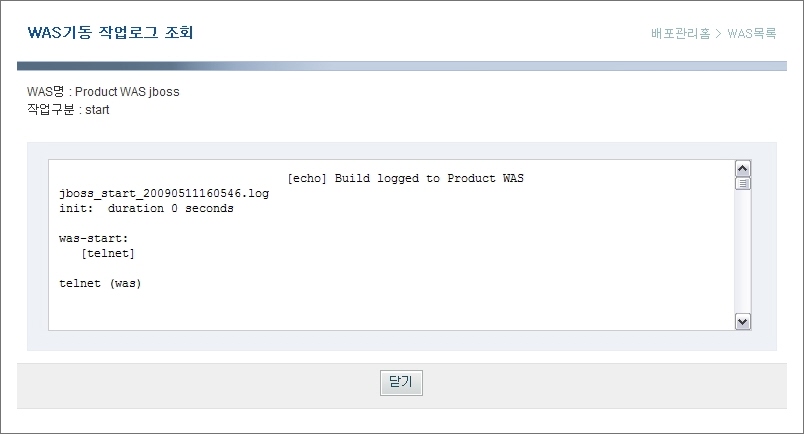This screenshot has width=804, height=434.
Task: Click the '[telnet]' log entry
Action: [108, 254]
